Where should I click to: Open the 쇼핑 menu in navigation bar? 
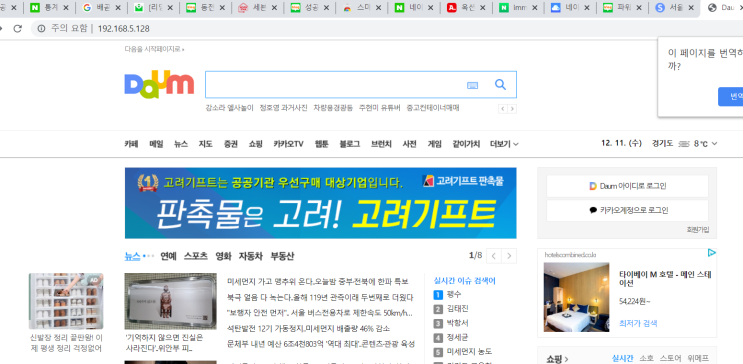point(255,144)
